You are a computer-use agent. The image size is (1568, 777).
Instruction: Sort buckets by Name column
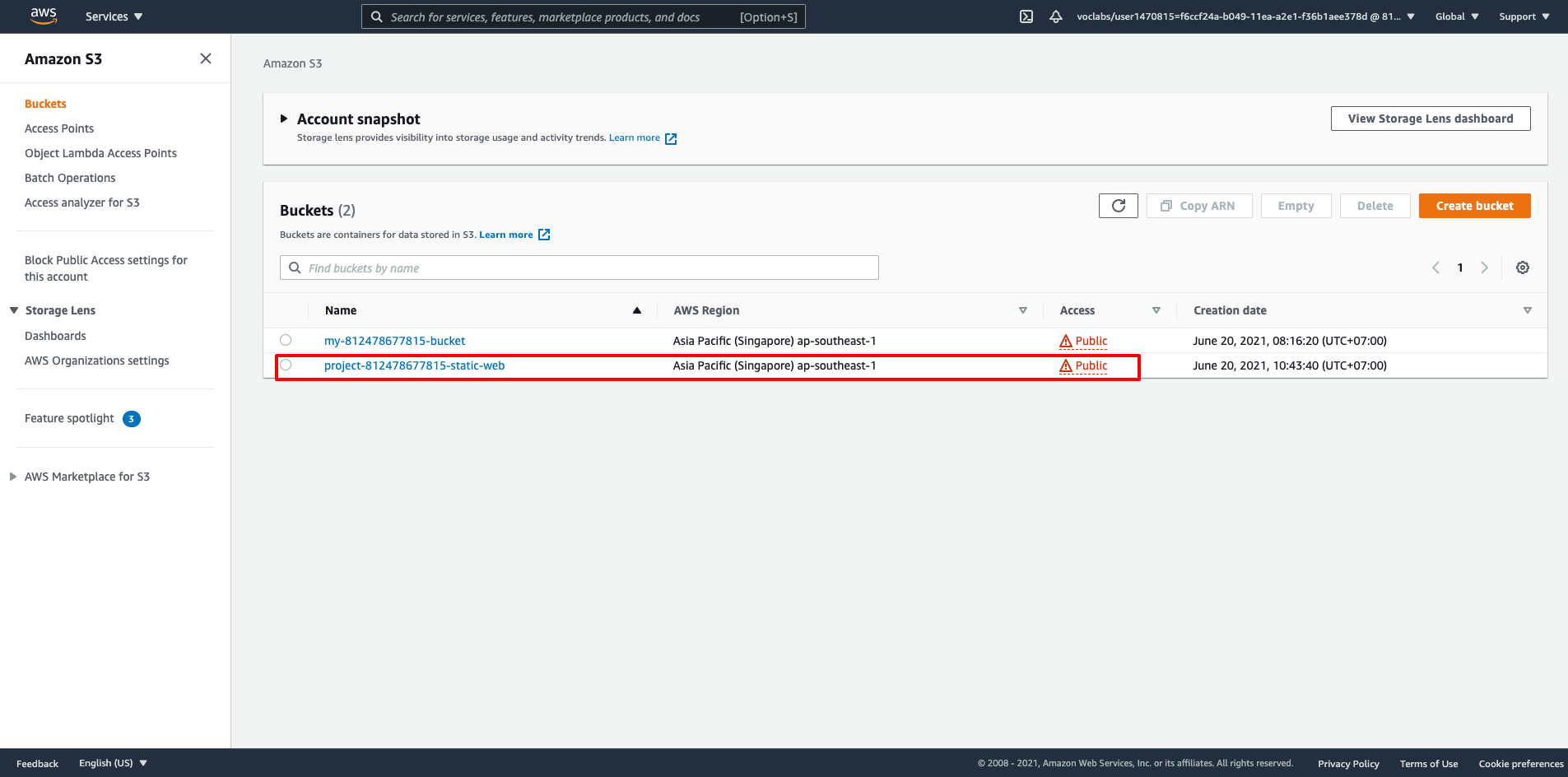click(x=637, y=310)
